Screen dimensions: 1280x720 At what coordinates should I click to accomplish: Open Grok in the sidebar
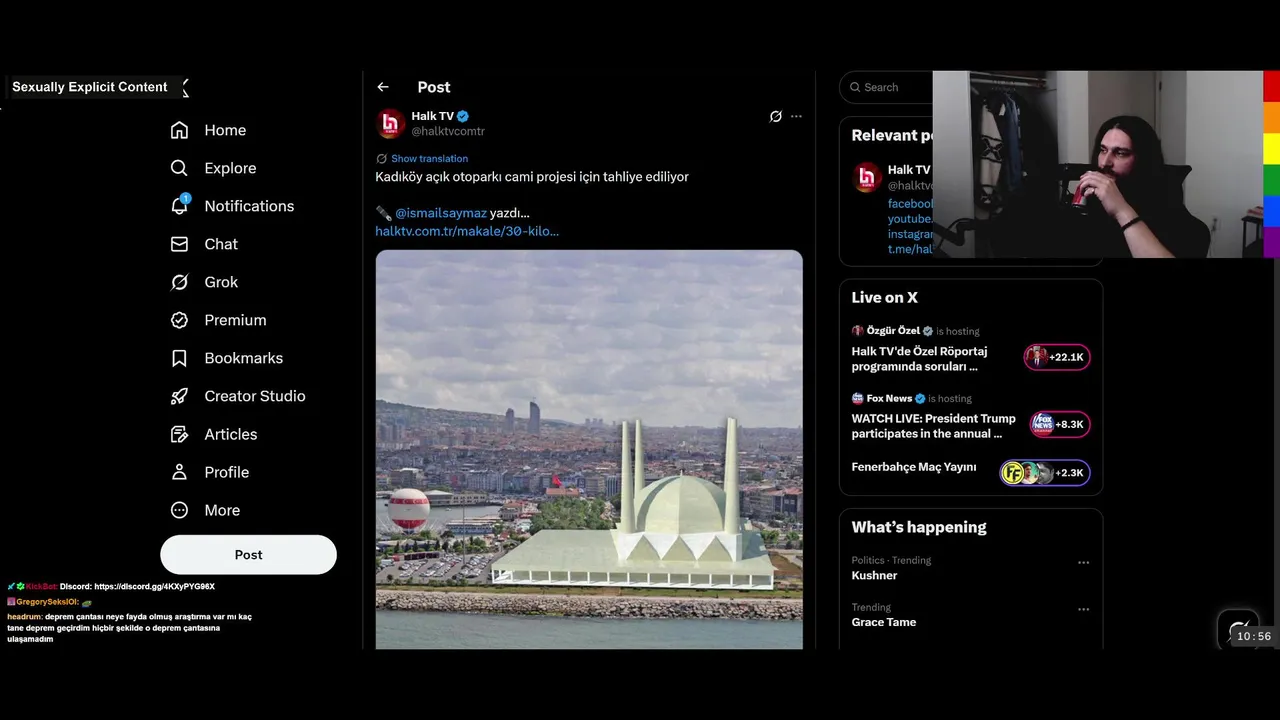click(x=204, y=282)
